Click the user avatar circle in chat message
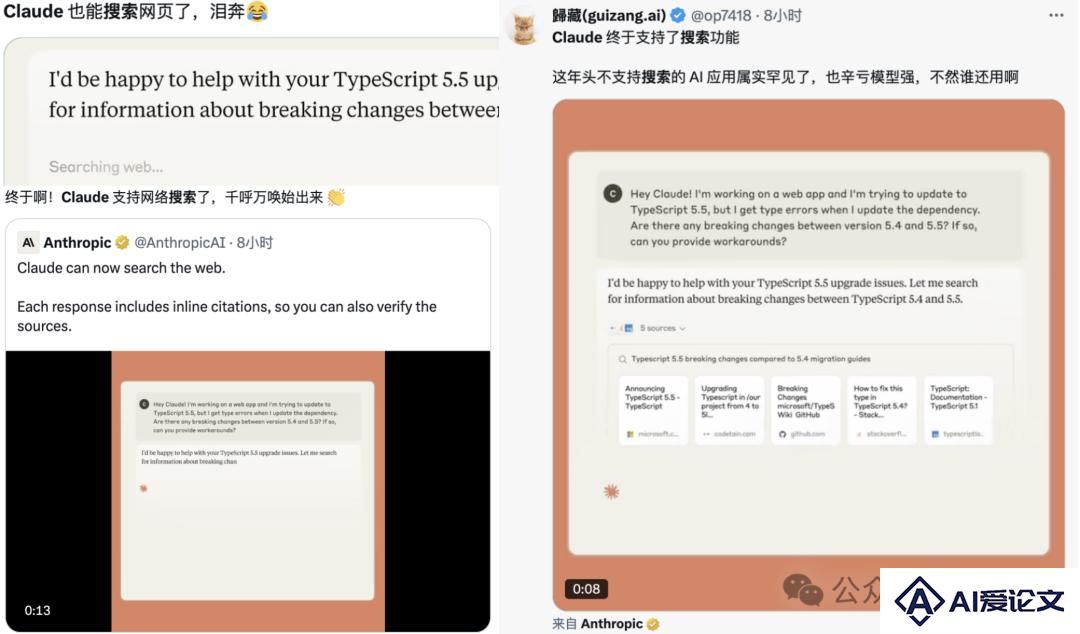Image resolution: width=1080 pixels, height=634 pixels. pyautogui.click(x=612, y=194)
